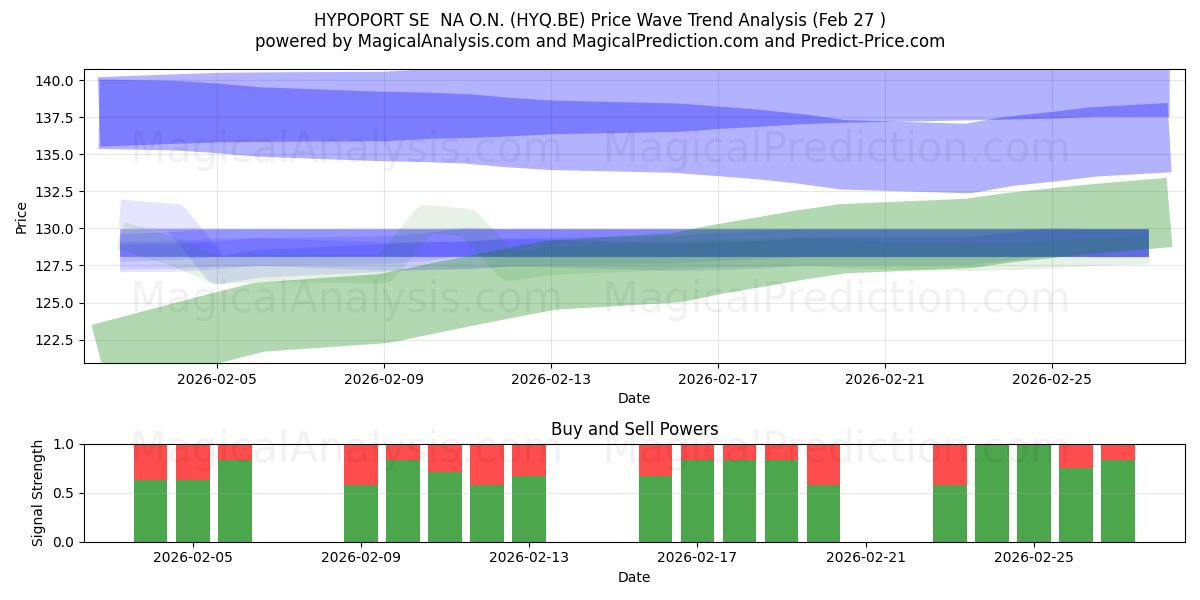Click the 2026-02-25 tick on the Buy and Sell Powers chart
The height and width of the screenshot is (600, 1200).
tap(1034, 559)
